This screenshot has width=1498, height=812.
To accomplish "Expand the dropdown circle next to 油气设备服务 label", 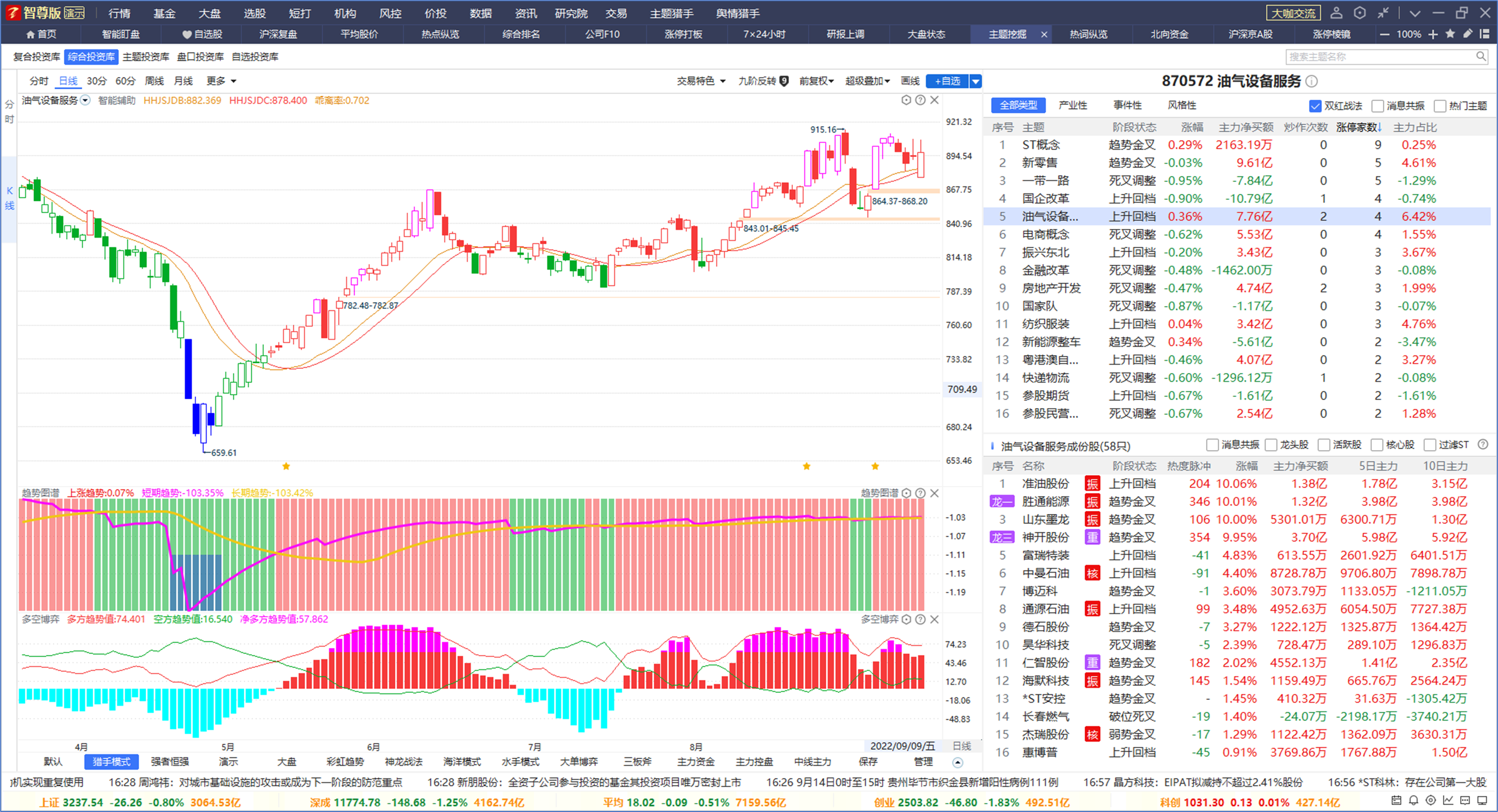I will pos(85,100).
